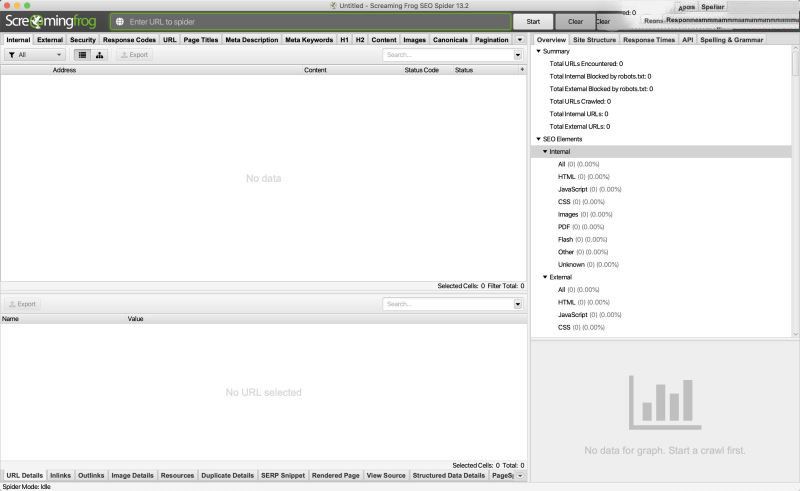Switch to the Response Times tab
The height and width of the screenshot is (491, 800).
648,40
